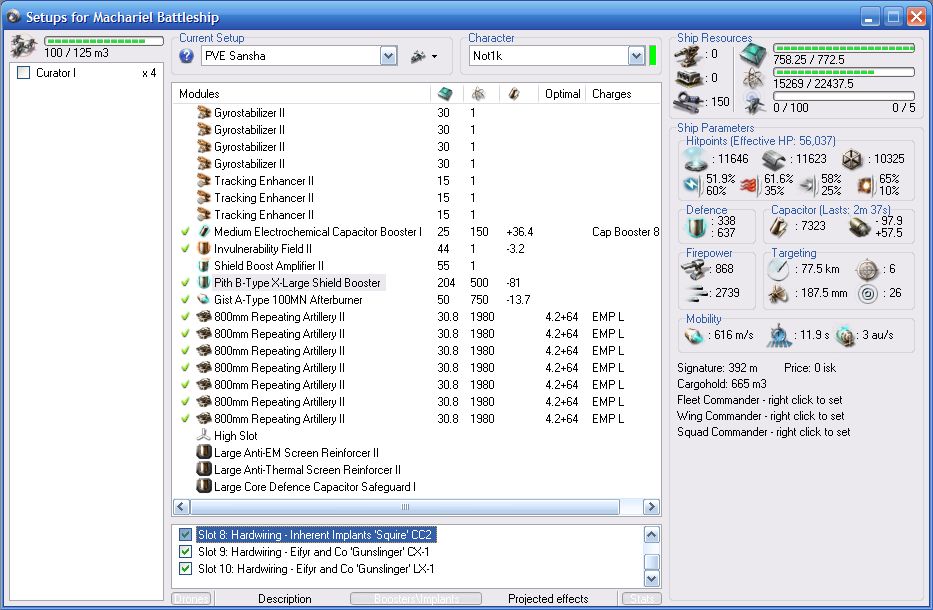Screen dimensions: 933x610
Task: Click the thermal resistance flame icon
Action: coord(750,185)
